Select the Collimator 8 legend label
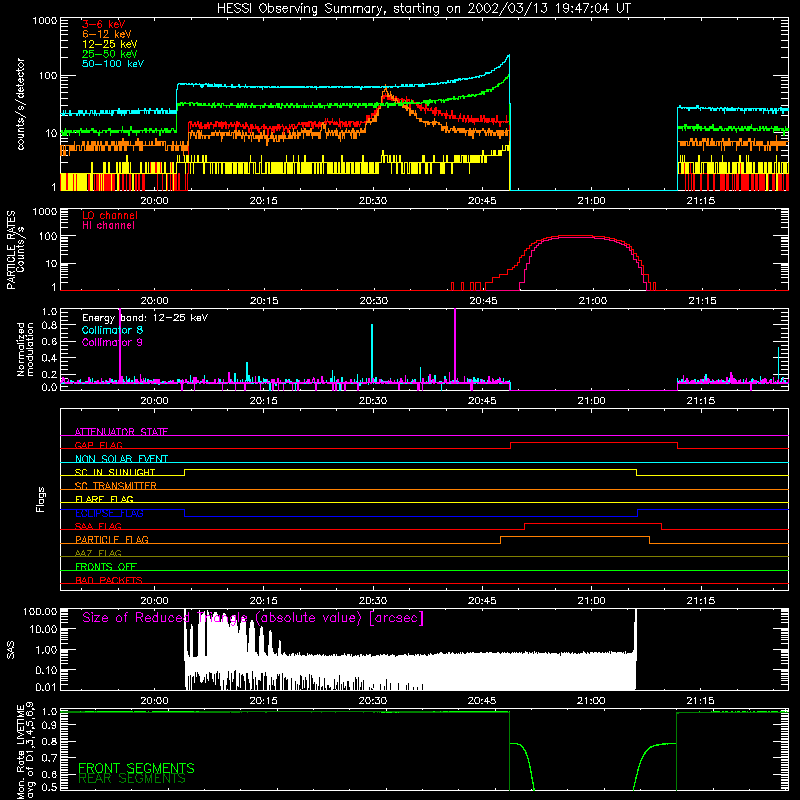The image size is (800, 800). (112, 330)
